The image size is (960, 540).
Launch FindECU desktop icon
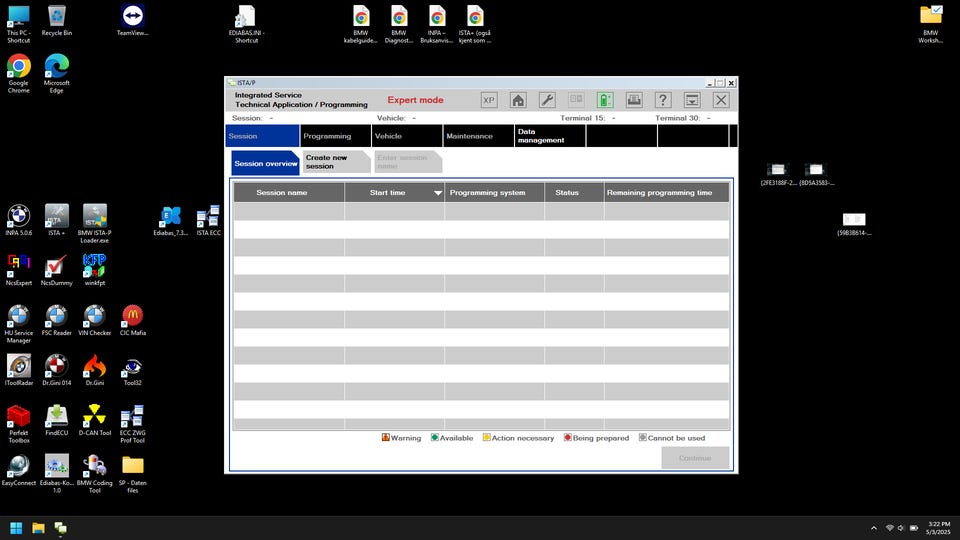point(56,421)
